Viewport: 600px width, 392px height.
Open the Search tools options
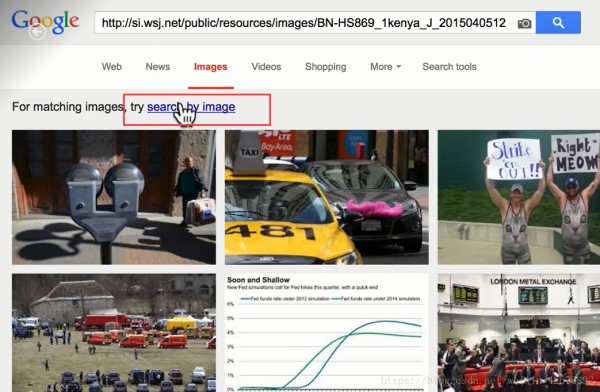click(449, 67)
